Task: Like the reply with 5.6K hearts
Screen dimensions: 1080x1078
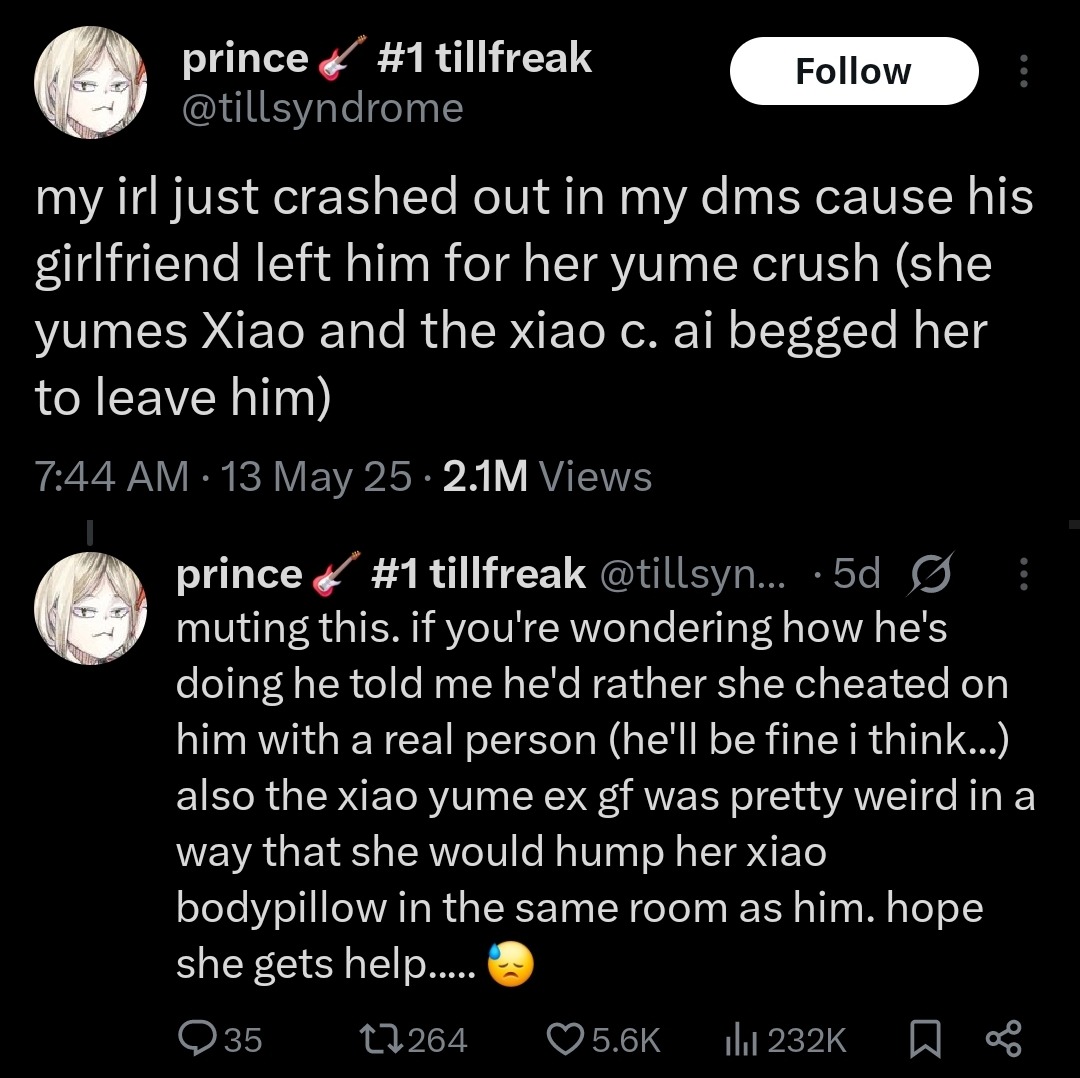Action: (603, 1039)
